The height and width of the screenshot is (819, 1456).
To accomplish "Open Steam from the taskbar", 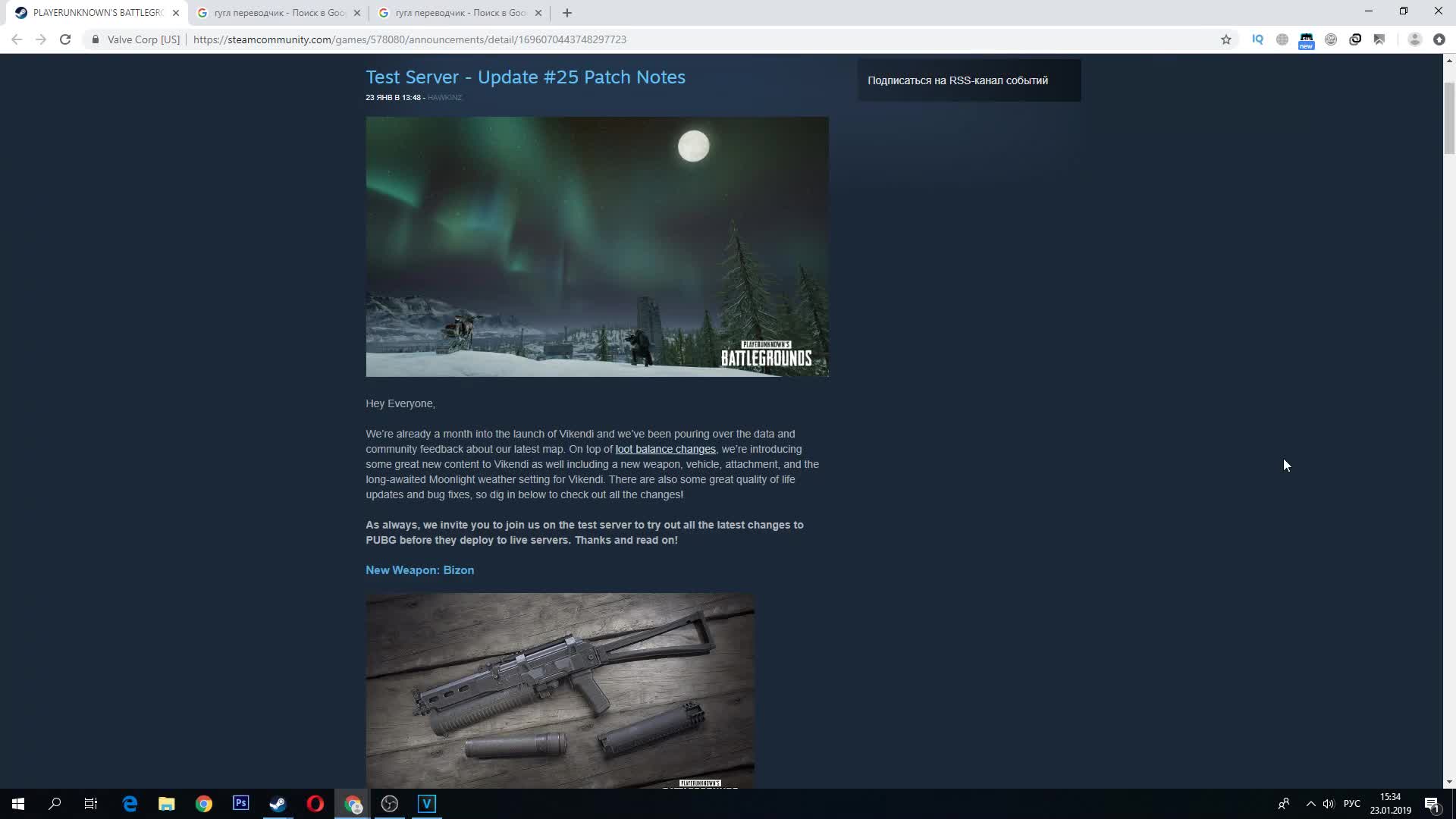I will 278,804.
